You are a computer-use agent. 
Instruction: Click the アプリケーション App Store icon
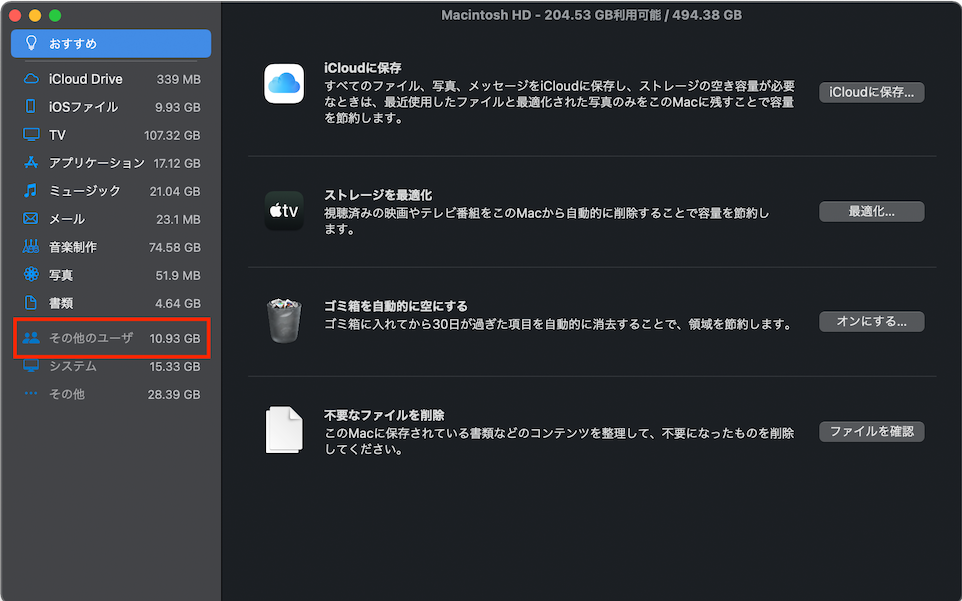pyautogui.click(x=31, y=163)
